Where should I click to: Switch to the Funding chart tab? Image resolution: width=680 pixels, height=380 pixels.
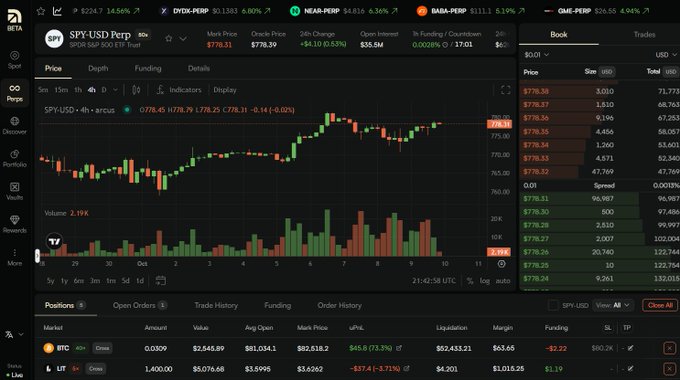click(x=148, y=68)
